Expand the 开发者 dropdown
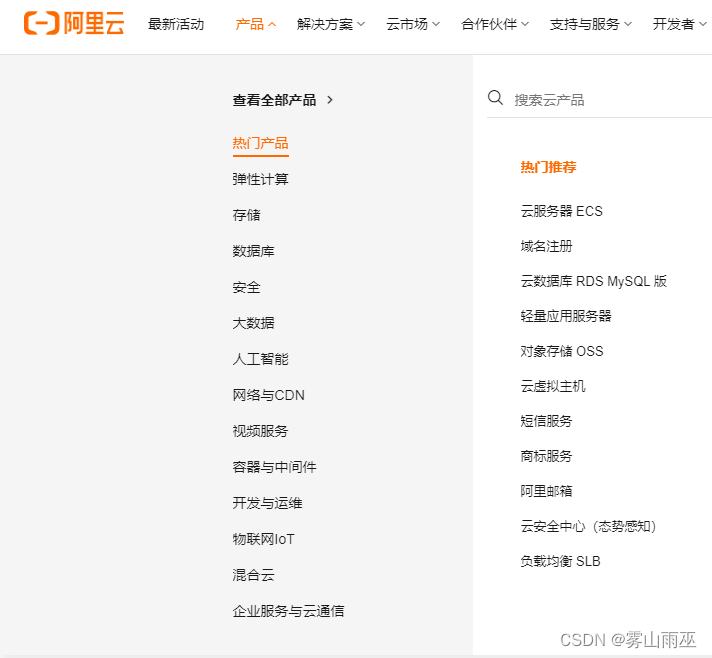The image size is (712, 658). [679, 24]
